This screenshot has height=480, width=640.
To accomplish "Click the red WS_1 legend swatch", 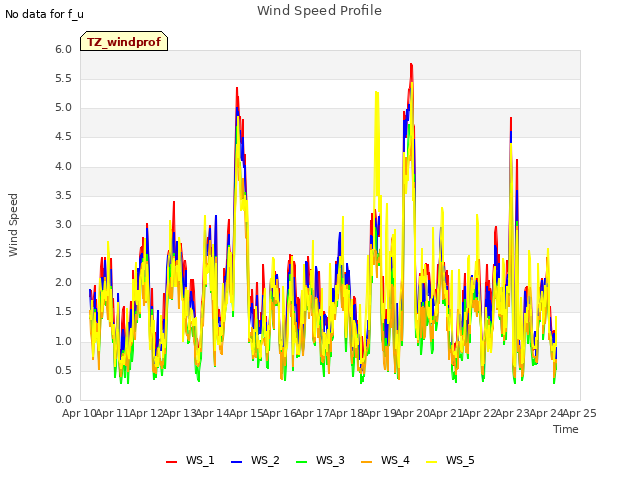I will pyautogui.click(x=171, y=461).
